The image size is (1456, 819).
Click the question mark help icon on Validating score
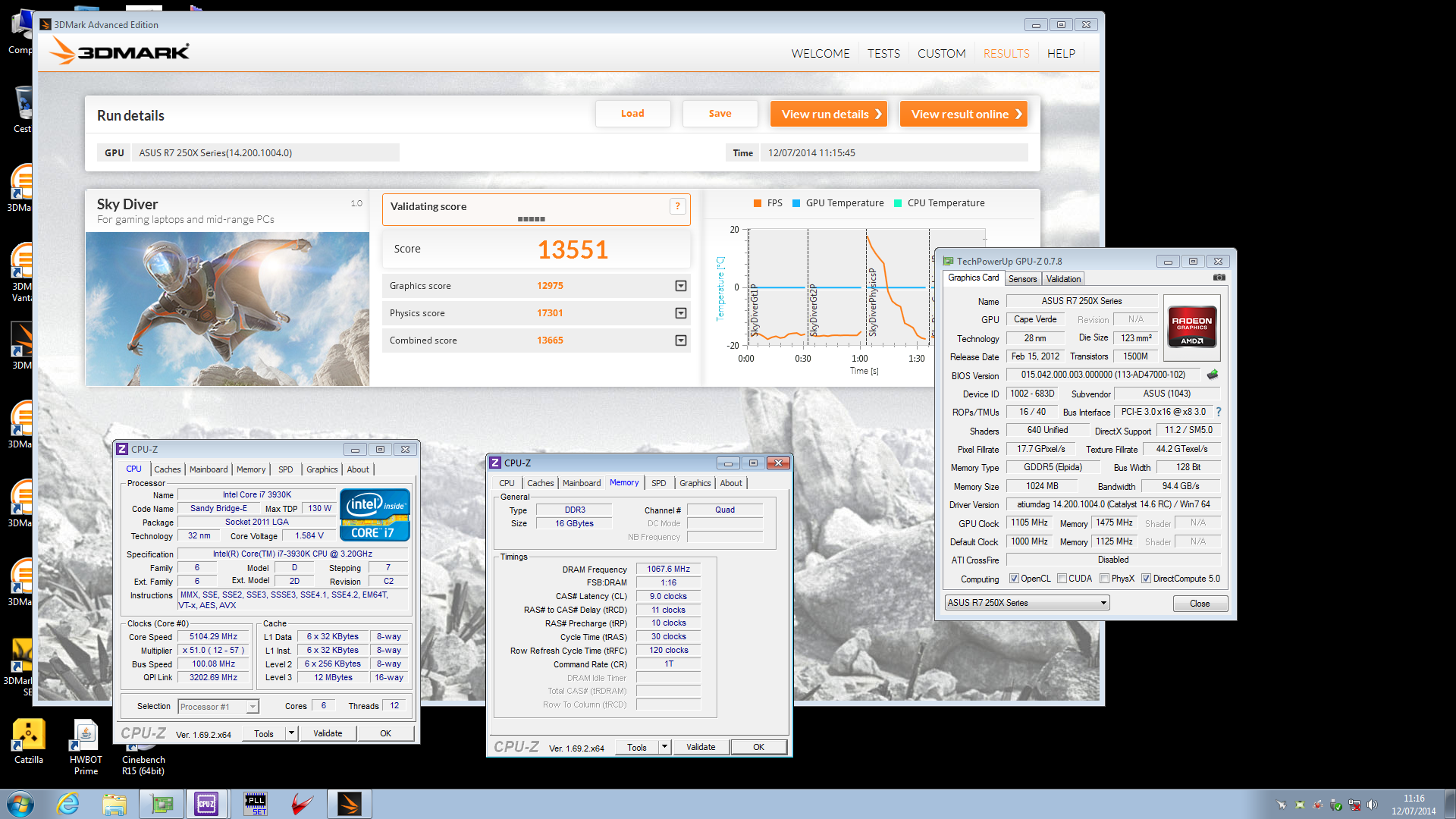point(677,206)
